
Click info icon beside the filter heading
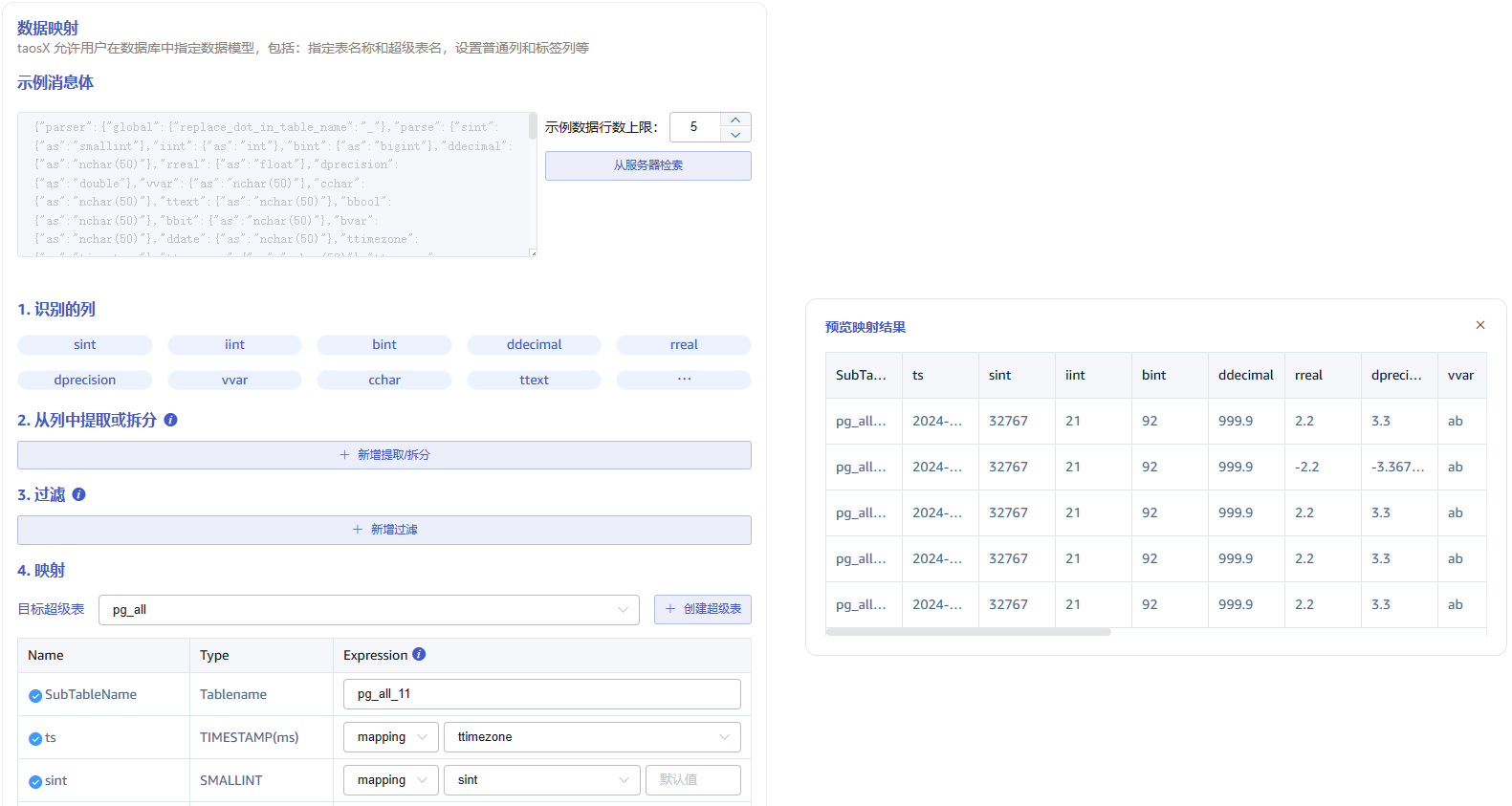[78, 494]
